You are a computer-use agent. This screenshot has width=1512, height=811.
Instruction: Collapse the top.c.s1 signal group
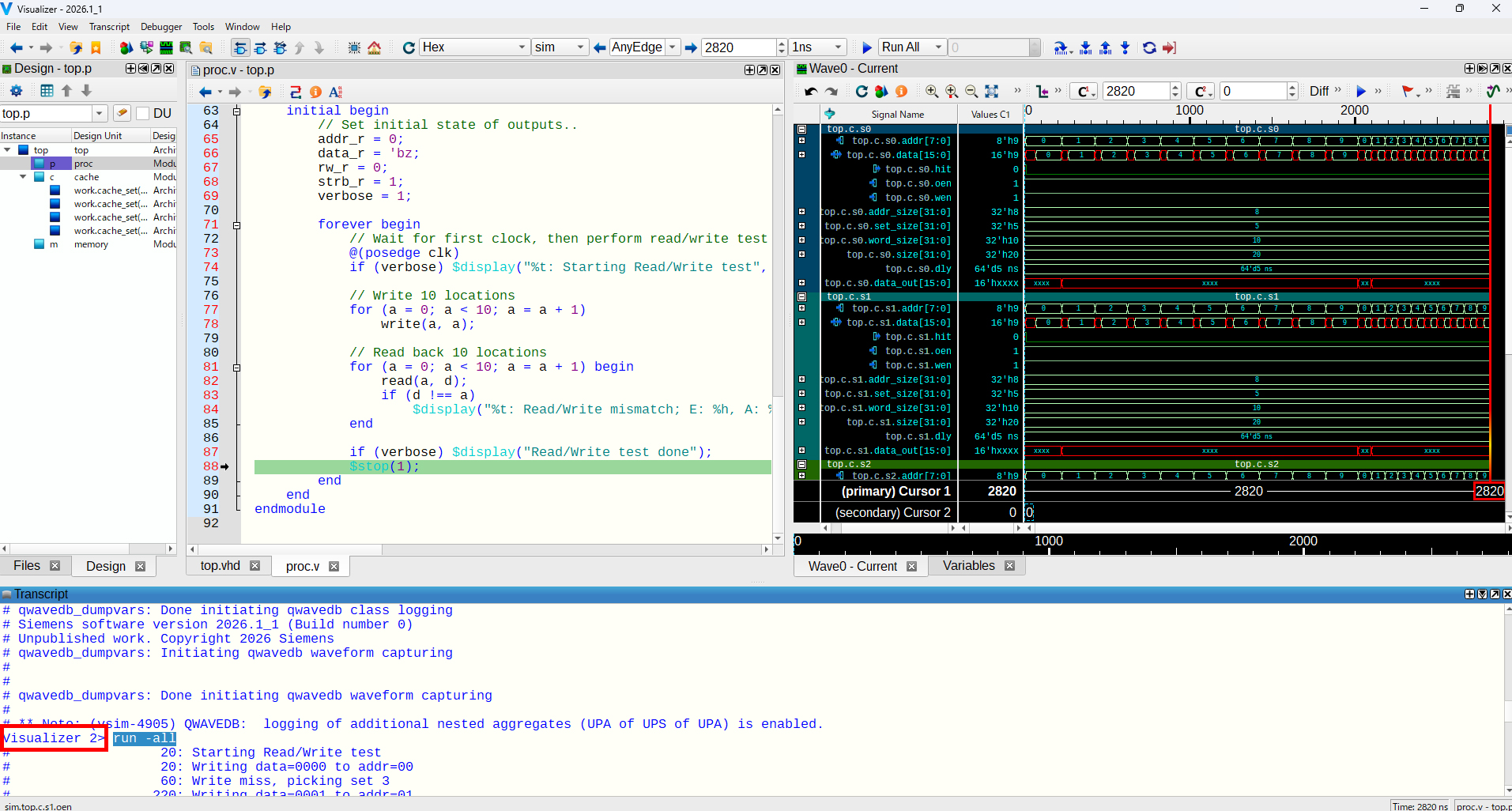coord(801,296)
